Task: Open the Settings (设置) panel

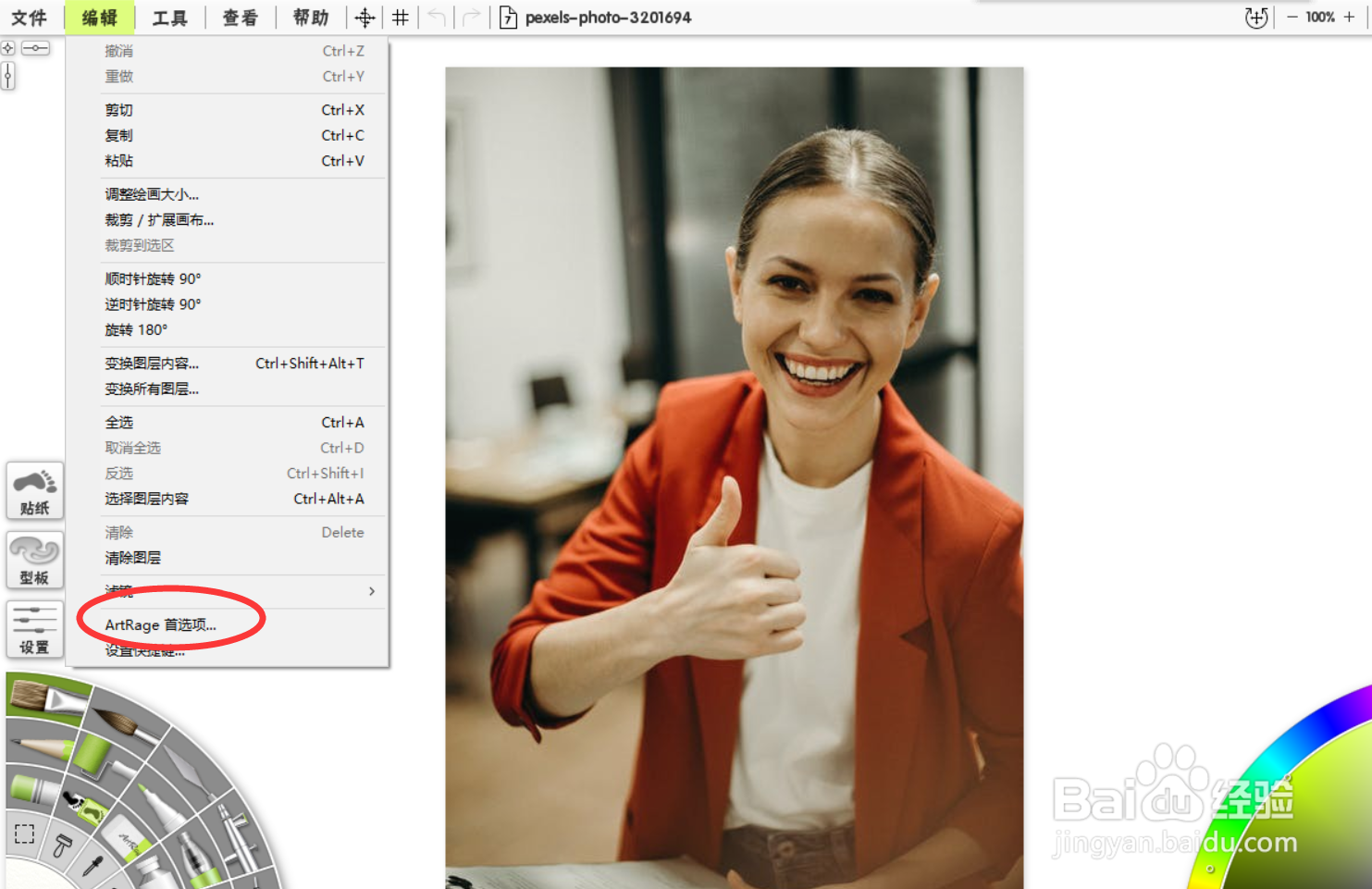Action: click(35, 630)
